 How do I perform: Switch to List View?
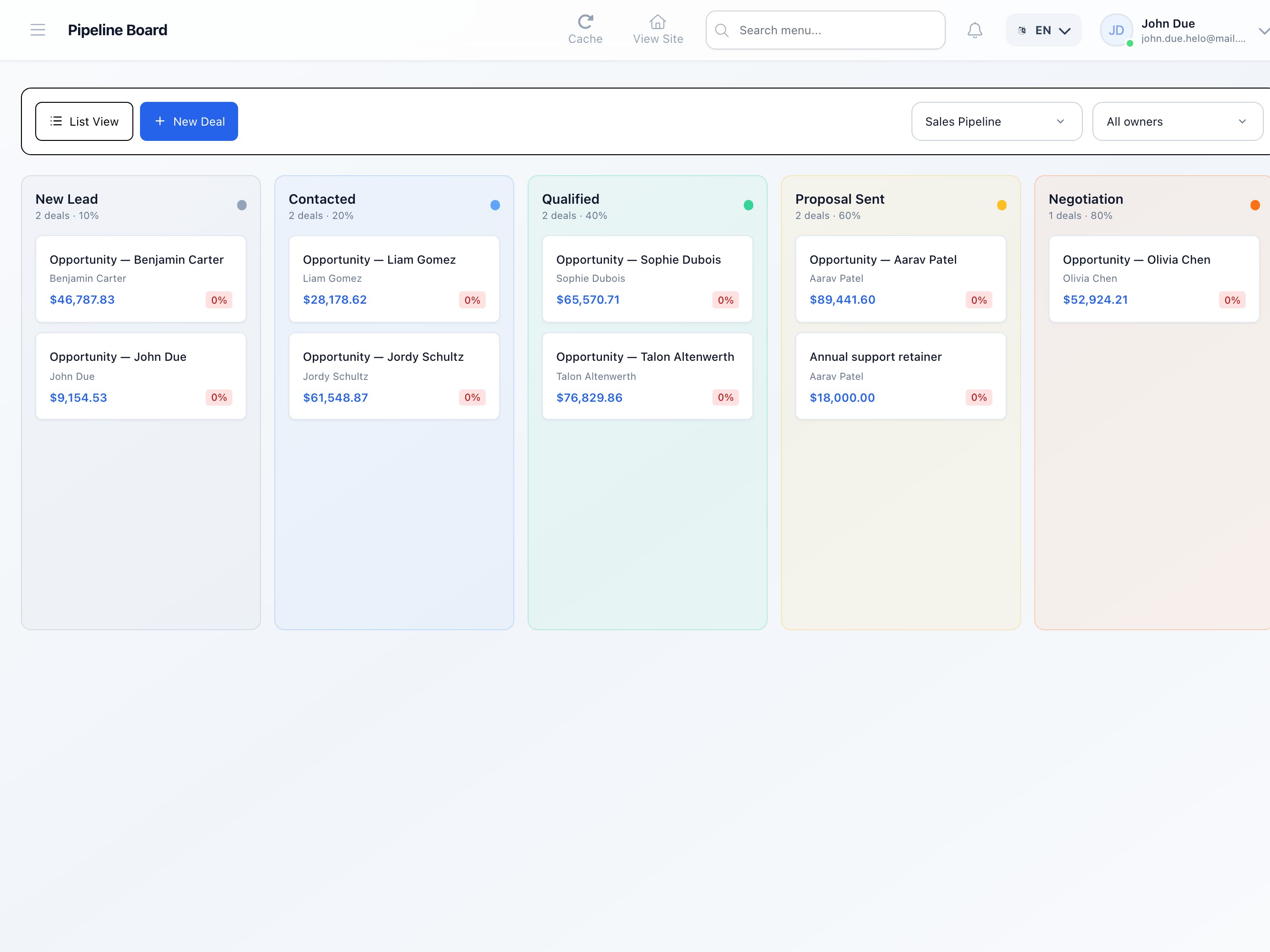pyautogui.click(x=84, y=121)
